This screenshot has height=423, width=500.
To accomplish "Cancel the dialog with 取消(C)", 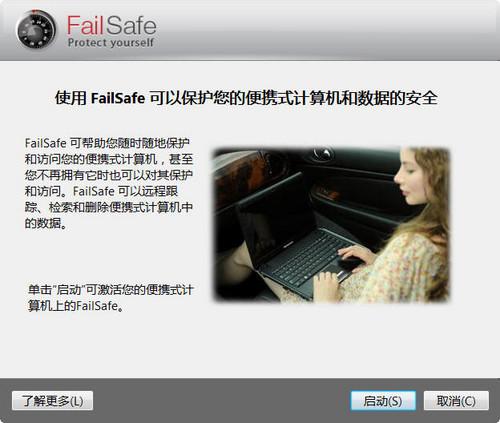I will click(456, 401).
